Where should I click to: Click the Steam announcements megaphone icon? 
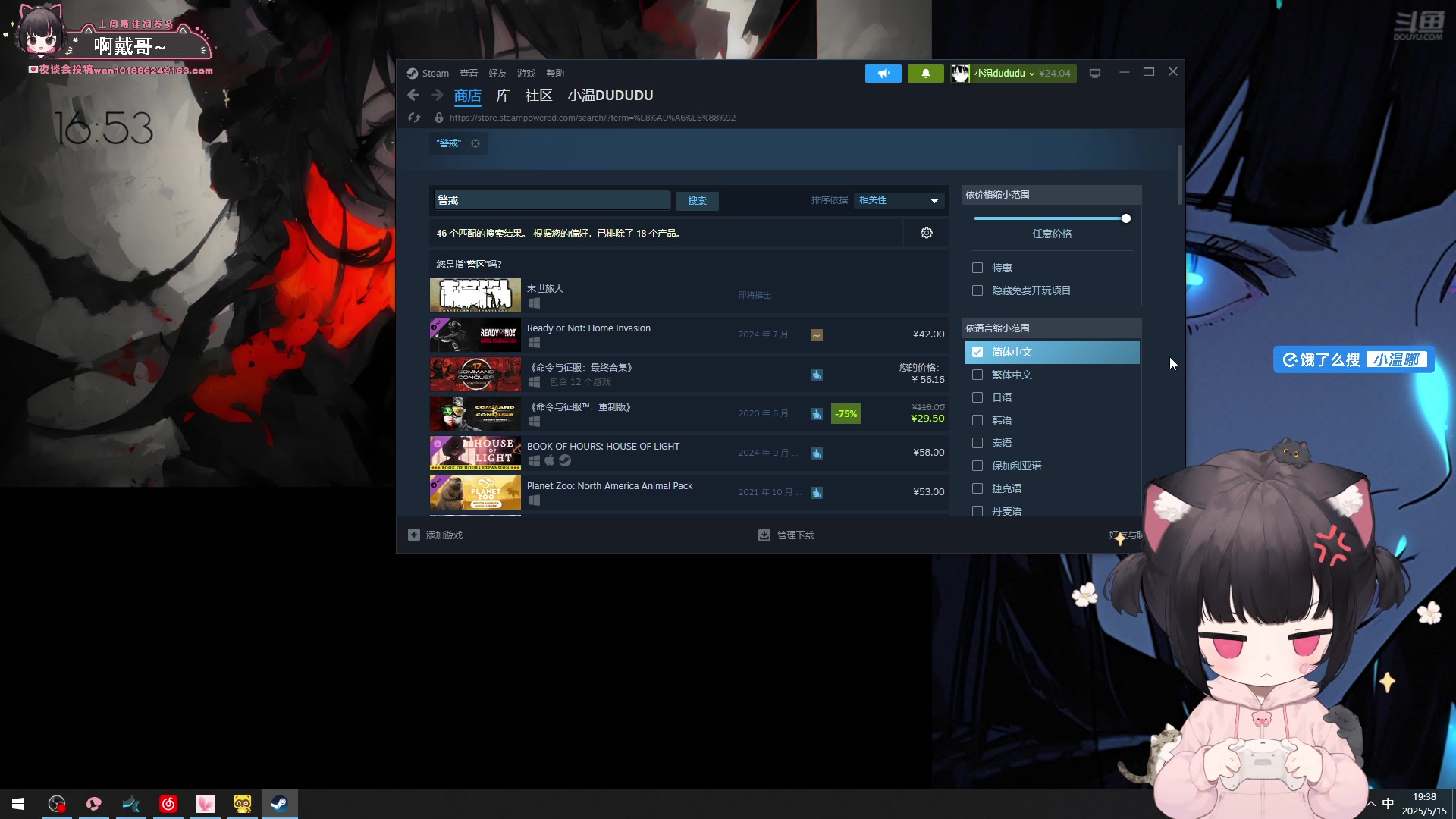tap(883, 74)
